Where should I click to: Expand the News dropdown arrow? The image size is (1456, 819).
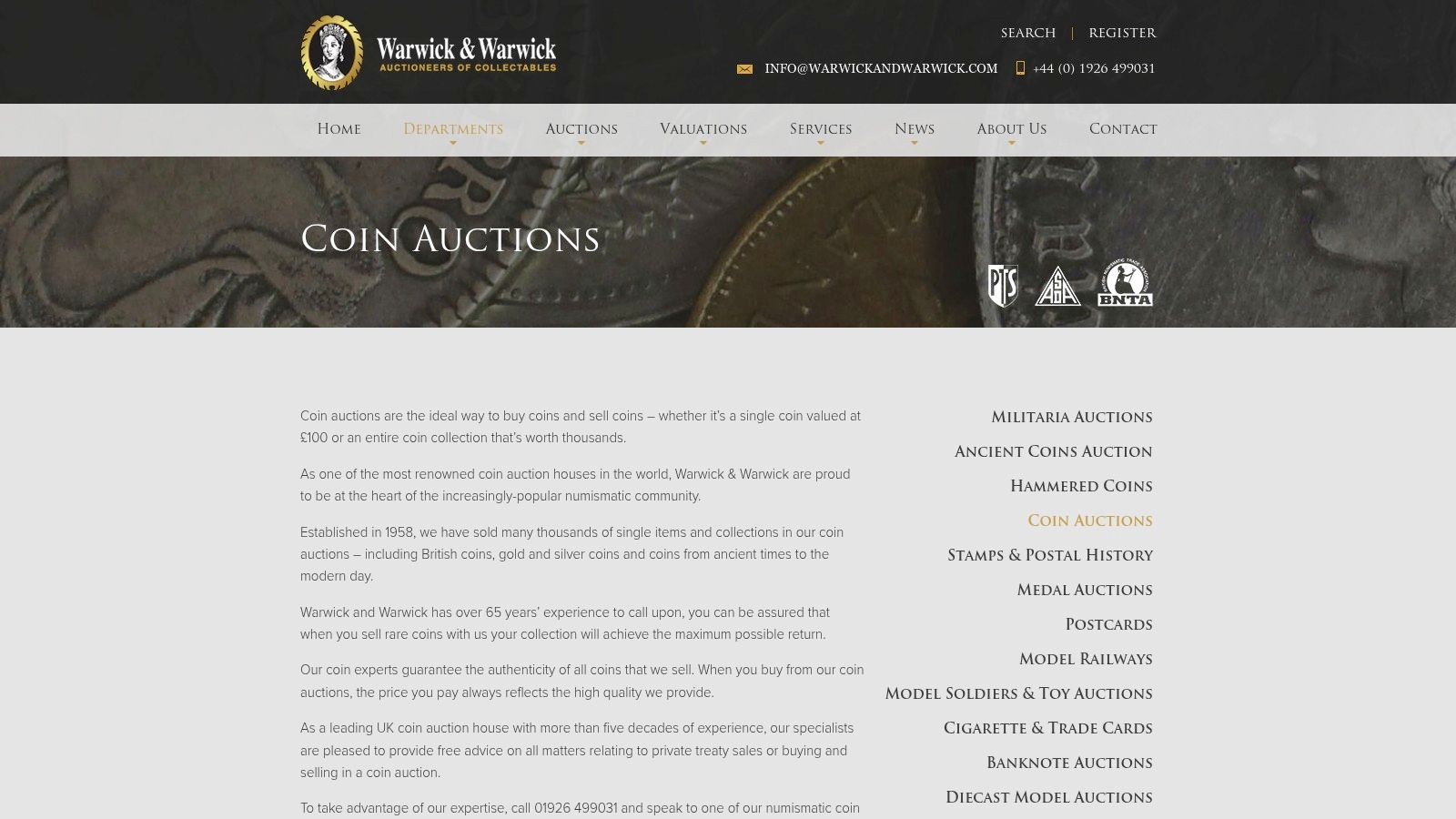tap(915, 144)
